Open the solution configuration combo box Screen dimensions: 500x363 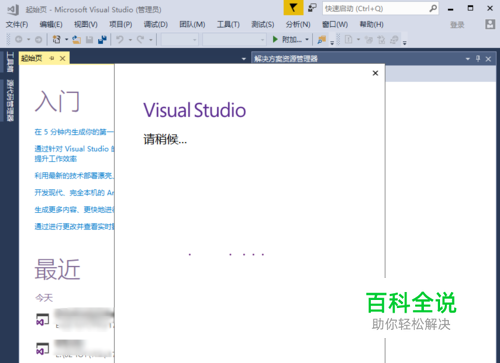[x=180, y=40]
